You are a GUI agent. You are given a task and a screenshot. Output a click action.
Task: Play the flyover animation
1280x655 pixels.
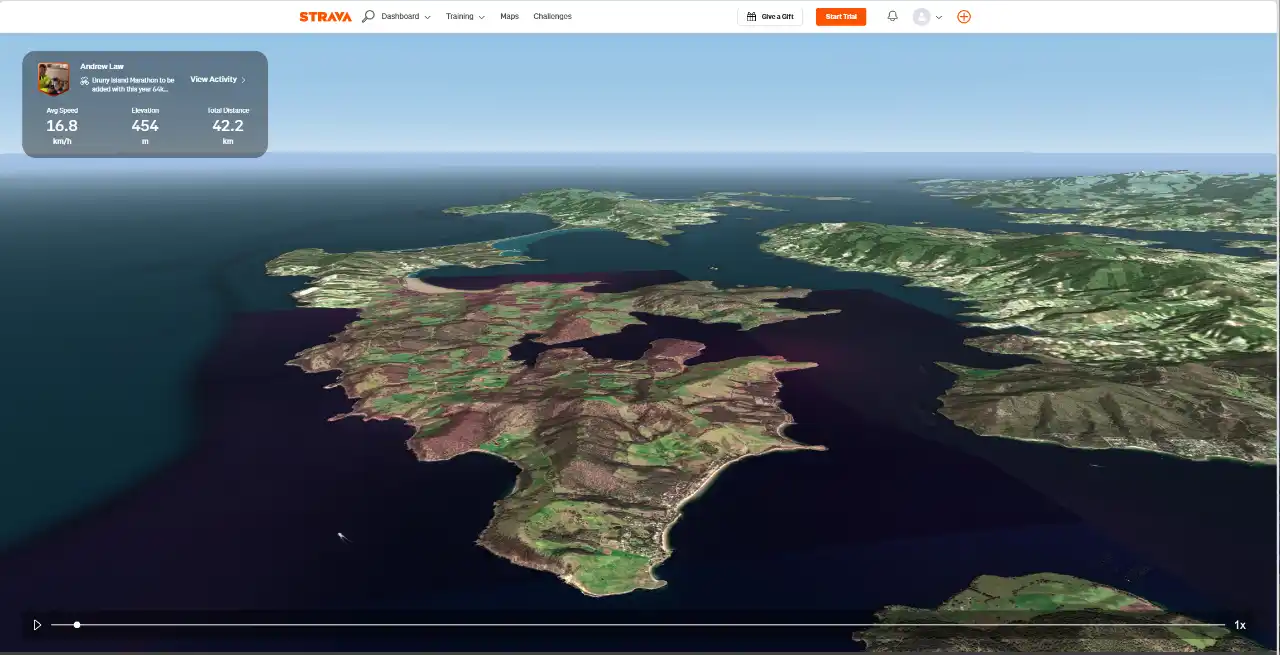37,625
